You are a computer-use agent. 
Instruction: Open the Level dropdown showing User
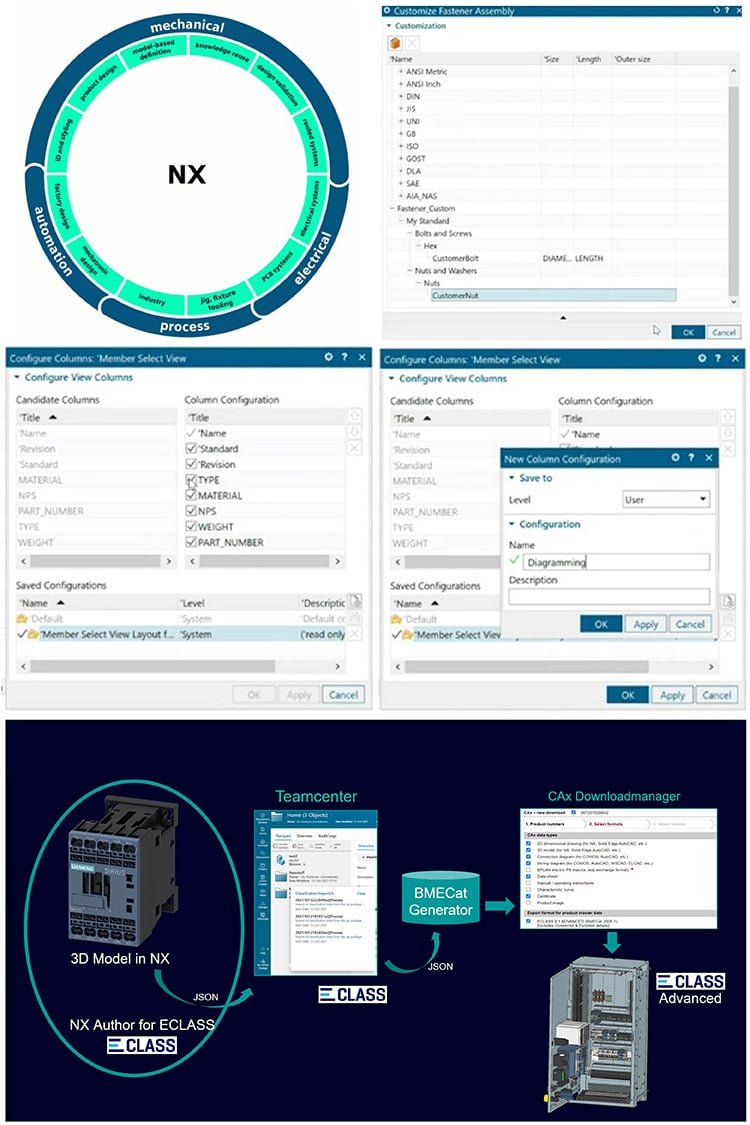666,499
